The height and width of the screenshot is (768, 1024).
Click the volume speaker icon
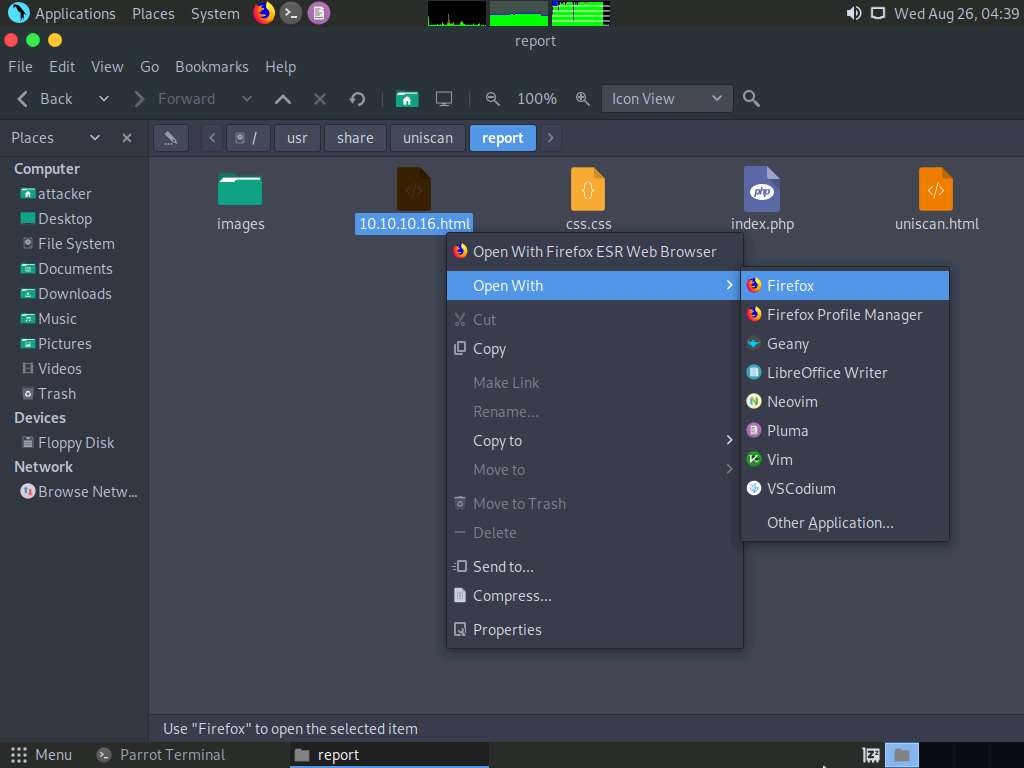(854, 13)
